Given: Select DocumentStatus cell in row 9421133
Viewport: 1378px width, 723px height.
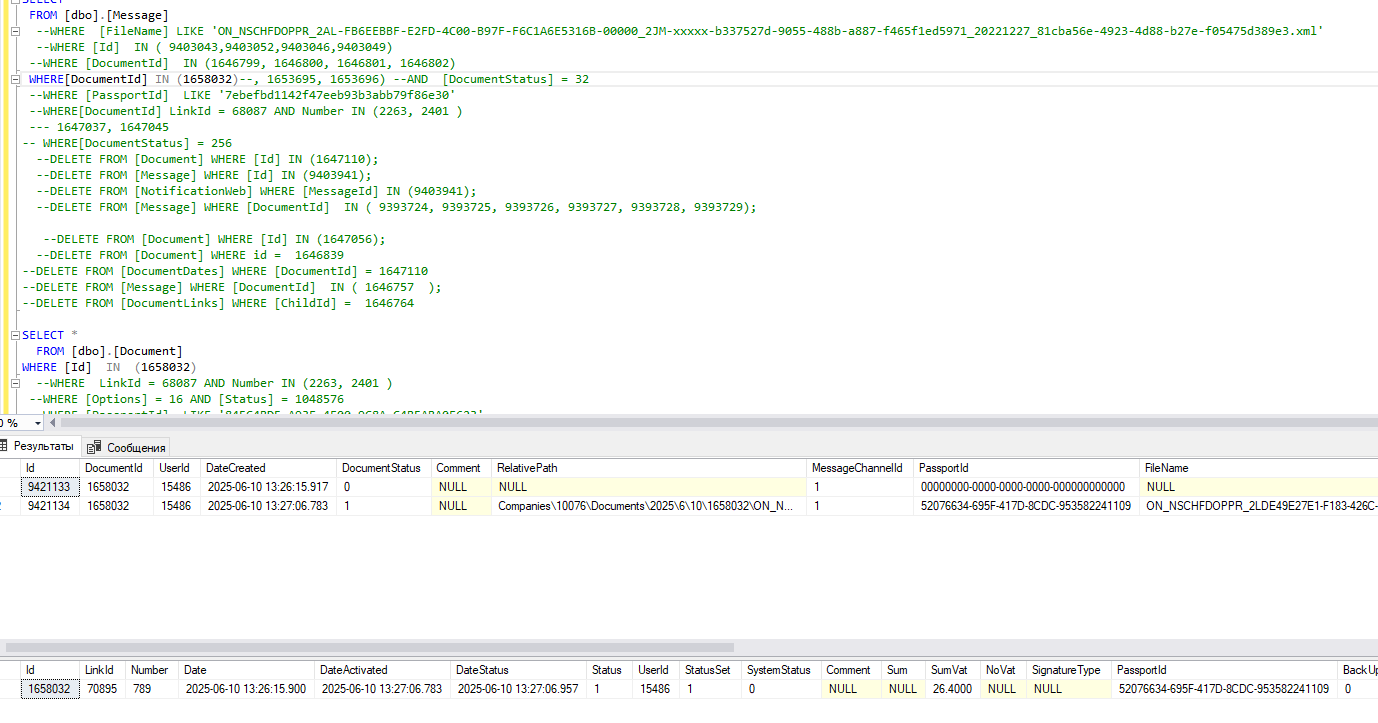Looking at the screenshot, I should coord(384,487).
